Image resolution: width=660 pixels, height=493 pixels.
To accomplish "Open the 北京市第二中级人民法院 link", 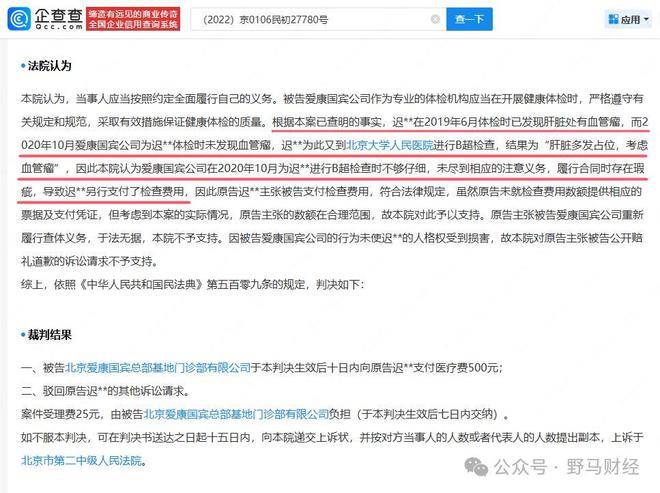I will (x=81, y=461).
